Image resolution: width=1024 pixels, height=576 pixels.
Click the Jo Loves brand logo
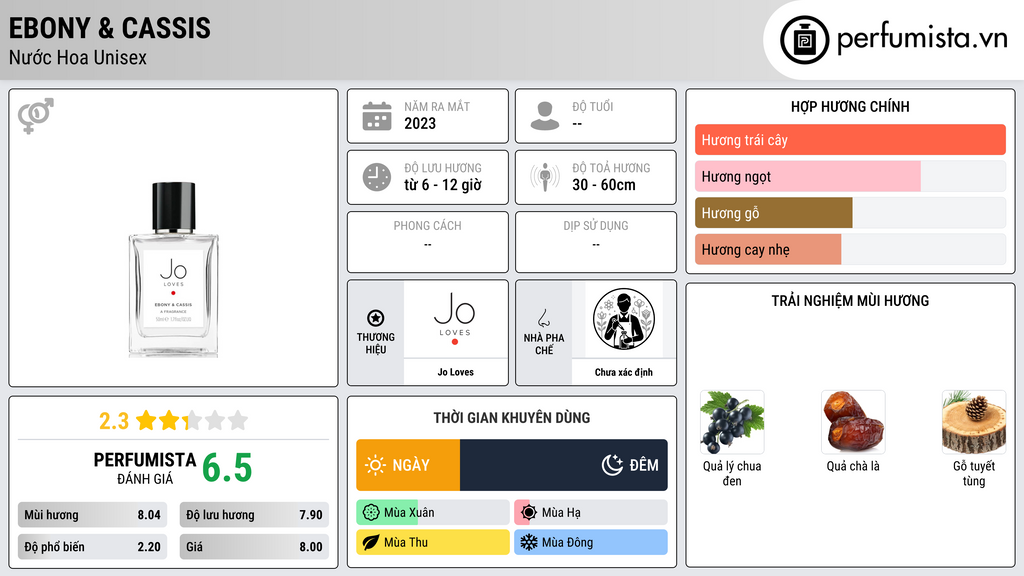(x=455, y=318)
